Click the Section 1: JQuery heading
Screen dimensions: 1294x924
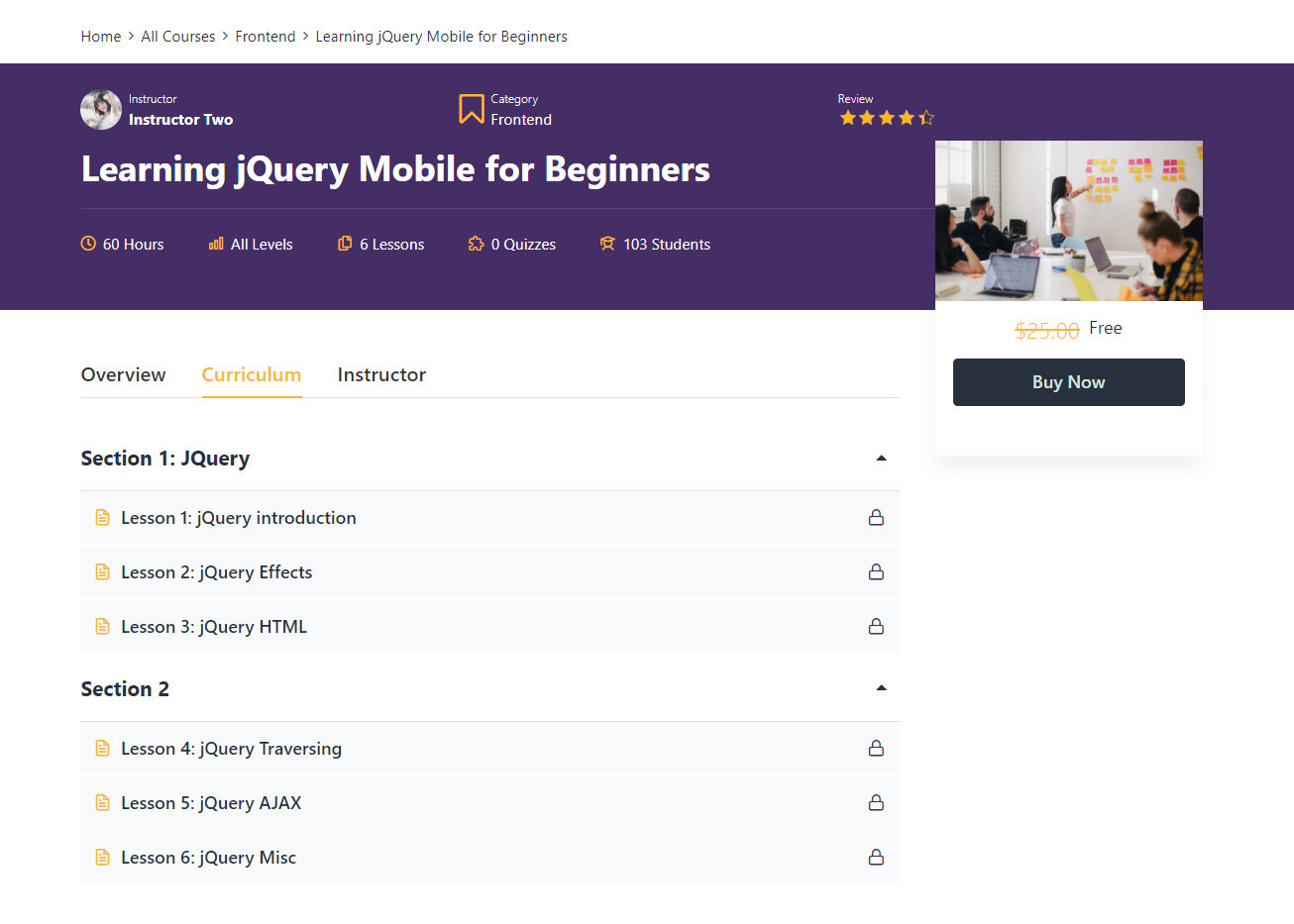pyautogui.click(x=165, y=459)
